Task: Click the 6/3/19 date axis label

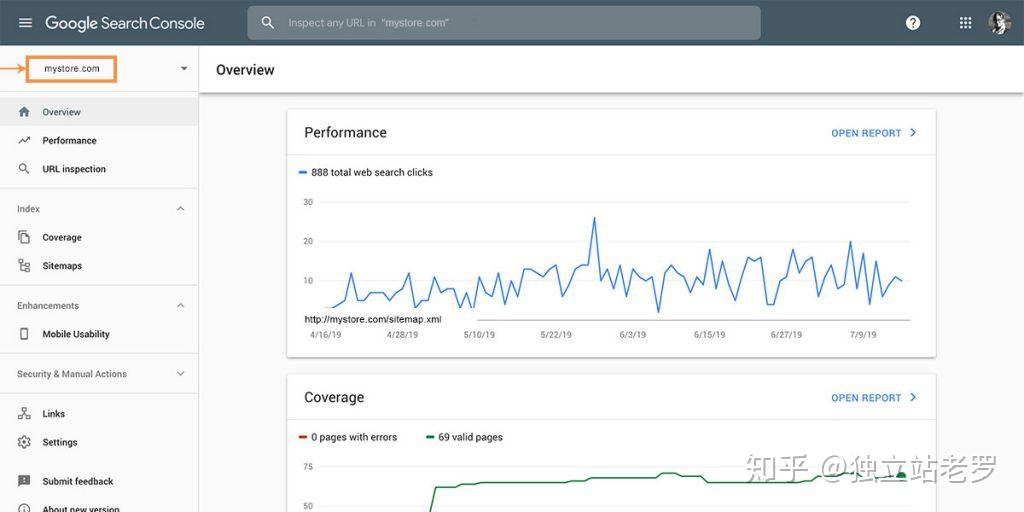Action: click(633, 334)
